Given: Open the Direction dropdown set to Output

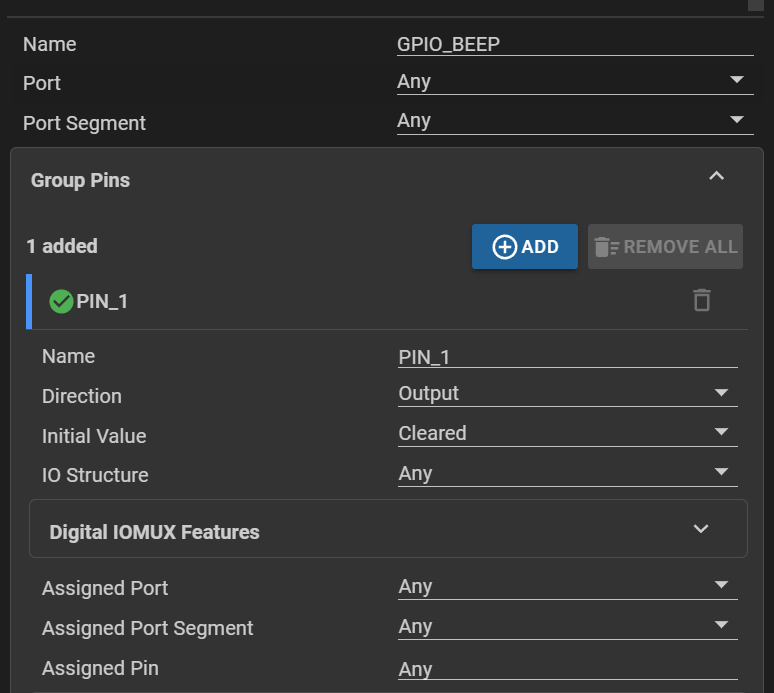Looking at the screenshot, I should point(567,394).
